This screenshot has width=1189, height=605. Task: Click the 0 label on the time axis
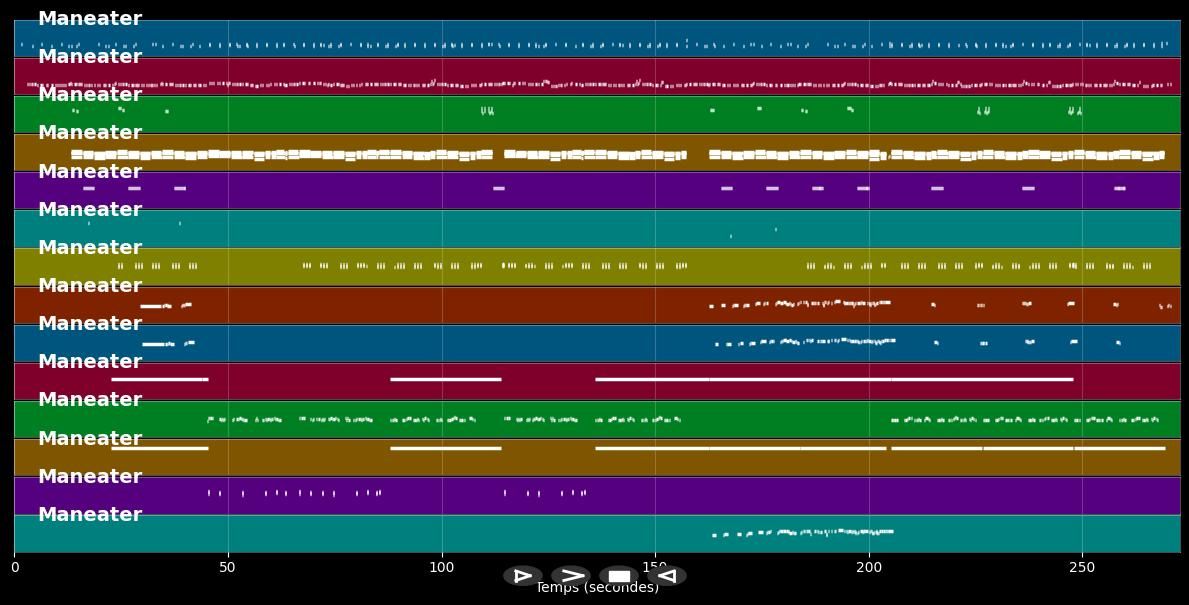click(14, 567)
